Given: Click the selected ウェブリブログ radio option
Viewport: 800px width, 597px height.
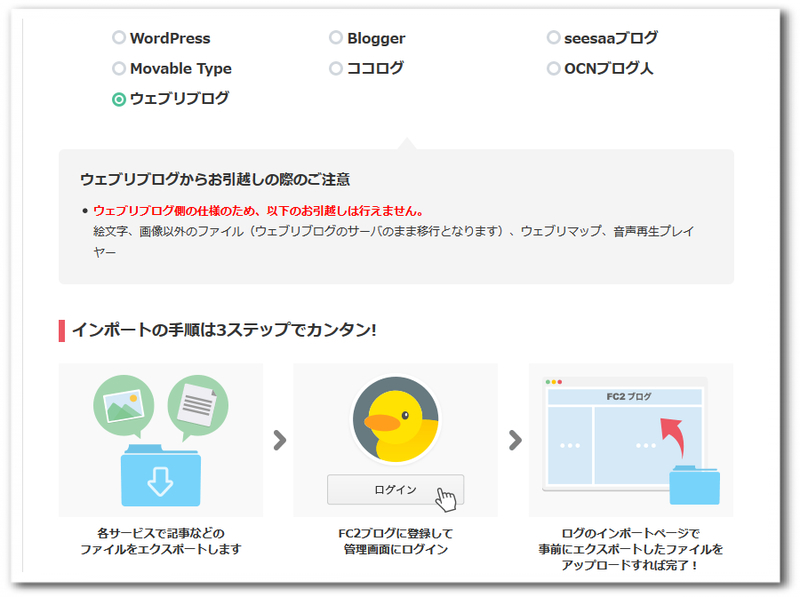Looking at the screenshot, I should [119, 99].
